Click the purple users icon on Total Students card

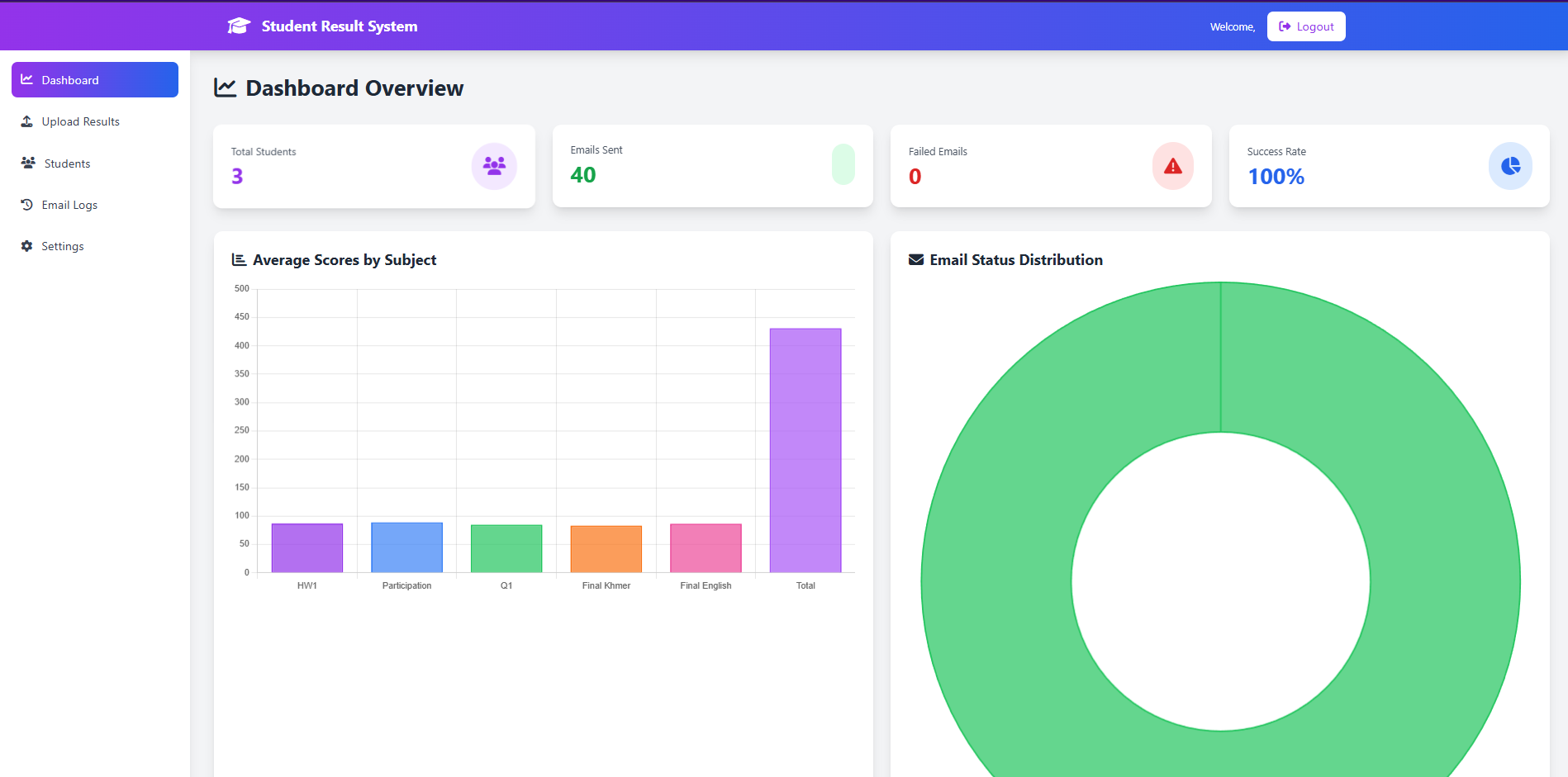[x=493, y=166]
